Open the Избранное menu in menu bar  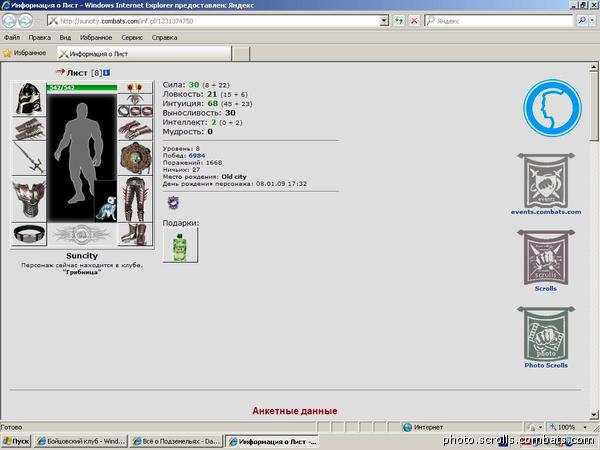(96, 38)
